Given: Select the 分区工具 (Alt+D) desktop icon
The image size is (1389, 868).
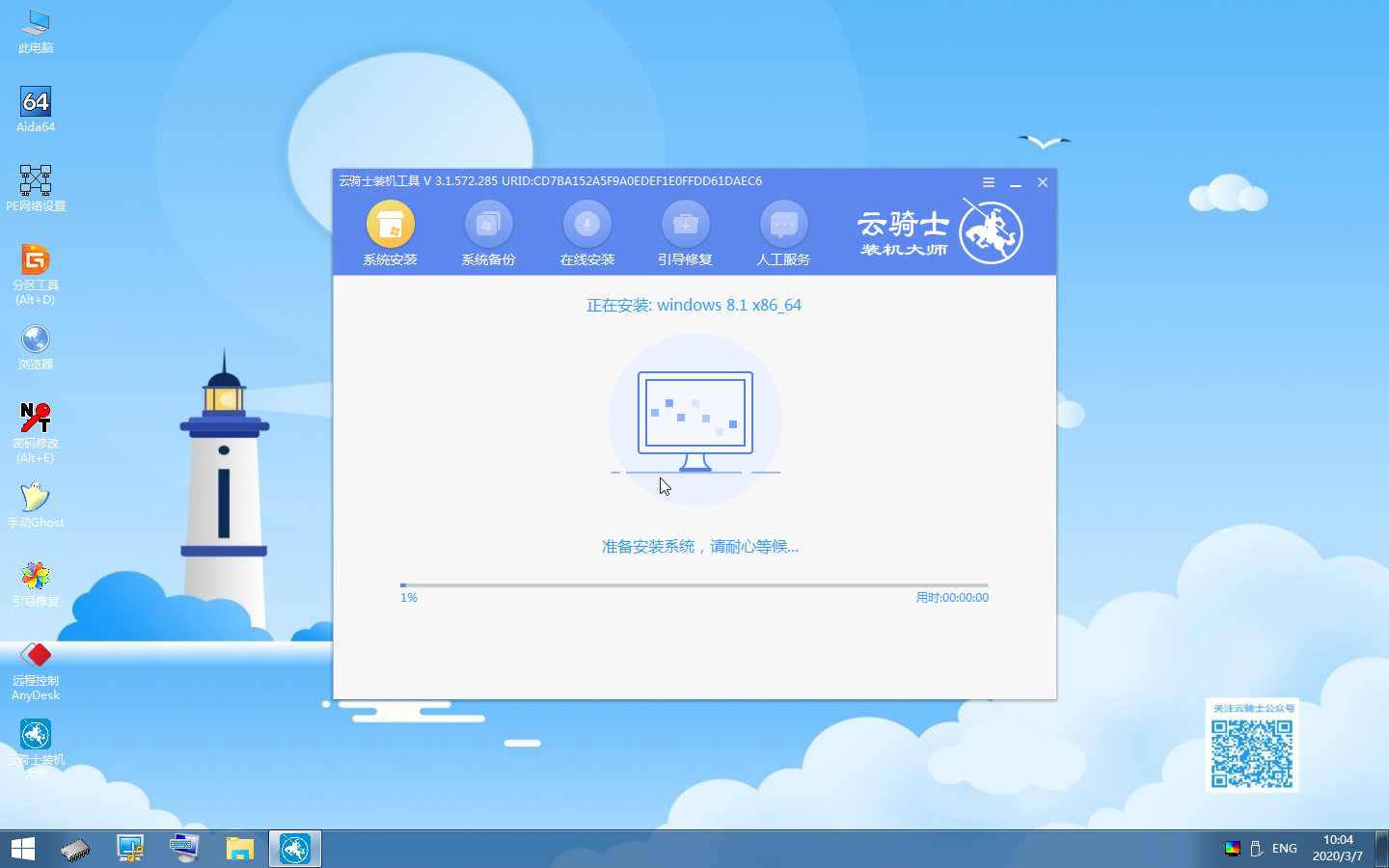Looking at the screenshot, I should 36,275.
